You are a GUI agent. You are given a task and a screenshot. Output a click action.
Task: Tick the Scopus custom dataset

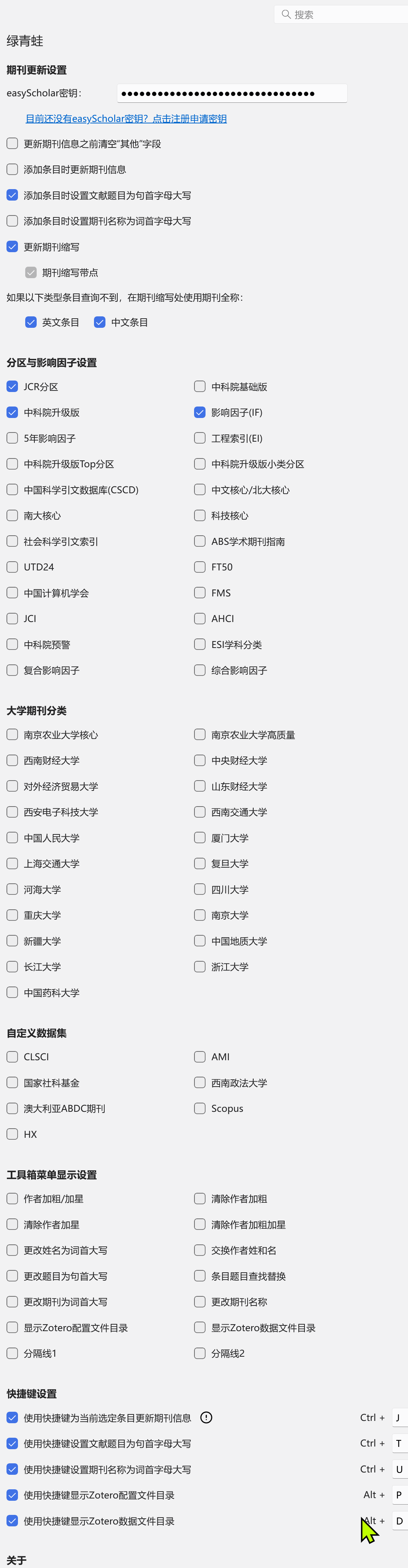(x=200, y=1108)
